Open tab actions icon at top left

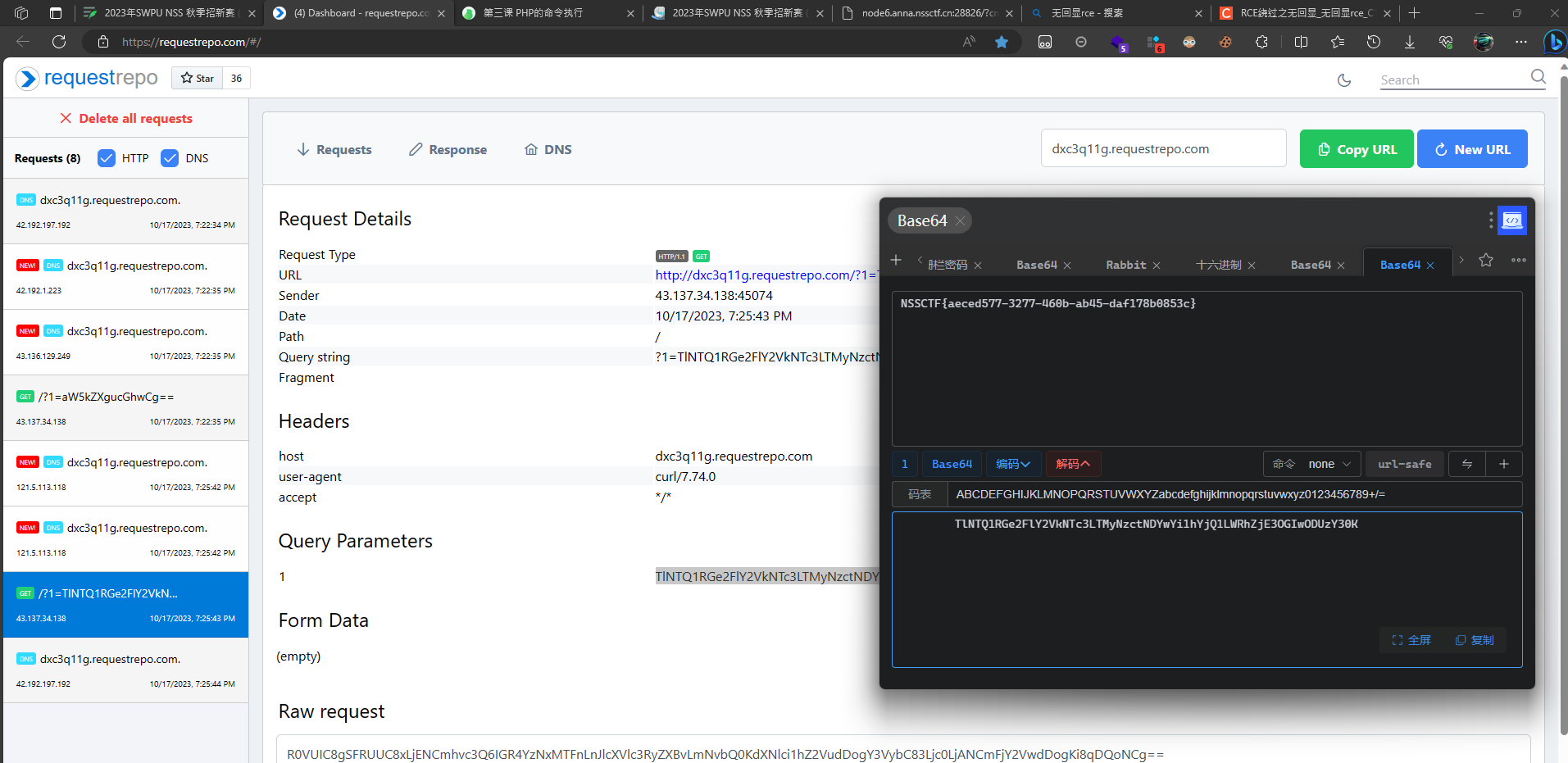click(56, 13)
